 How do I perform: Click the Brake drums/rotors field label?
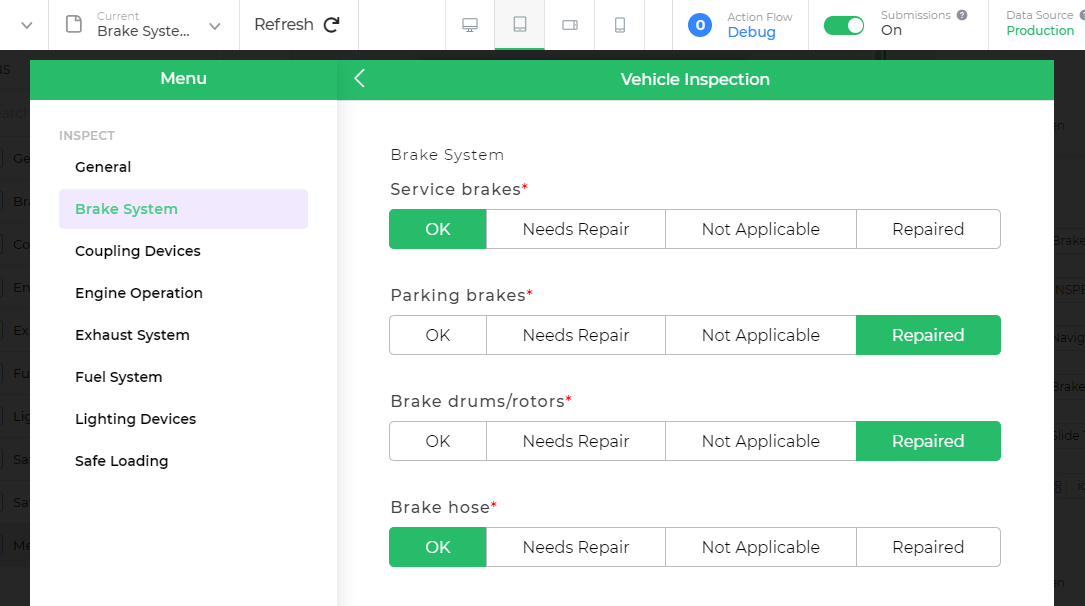(x=477, y=401)
